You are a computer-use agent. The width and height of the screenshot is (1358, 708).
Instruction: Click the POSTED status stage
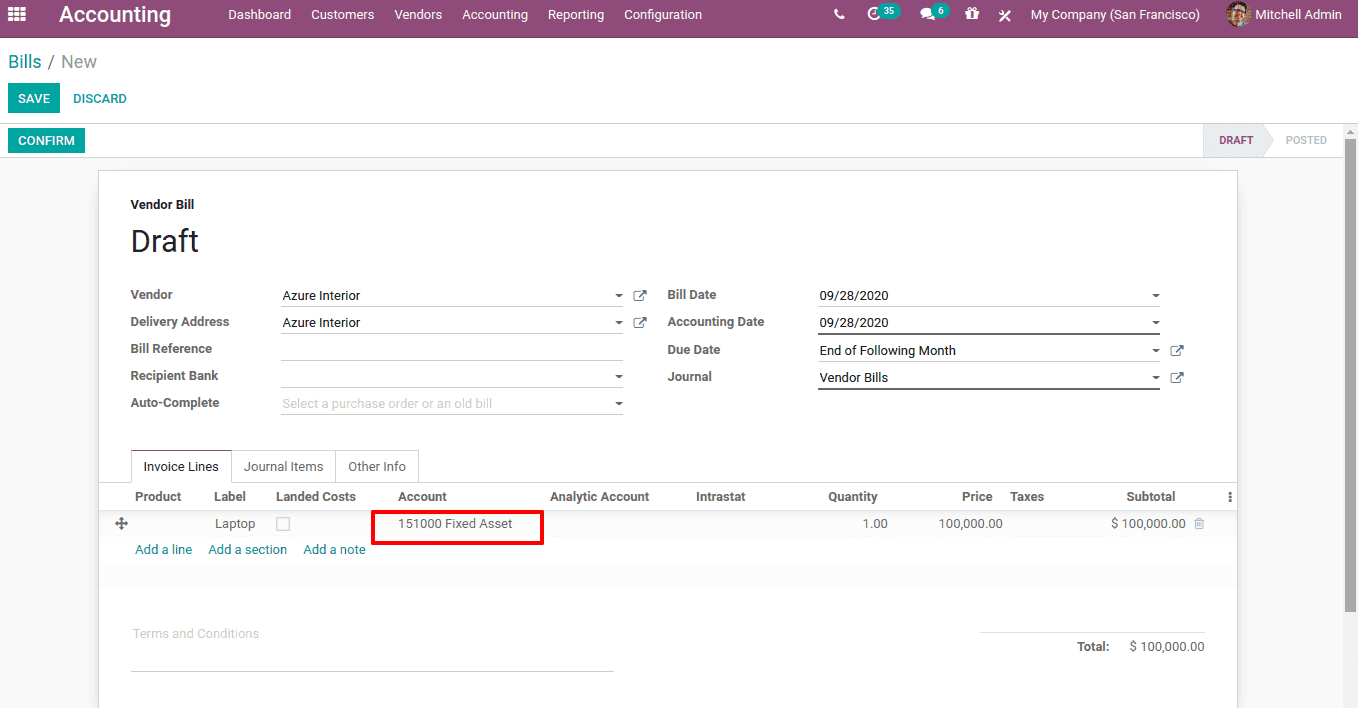click(x=1306, y=140)
